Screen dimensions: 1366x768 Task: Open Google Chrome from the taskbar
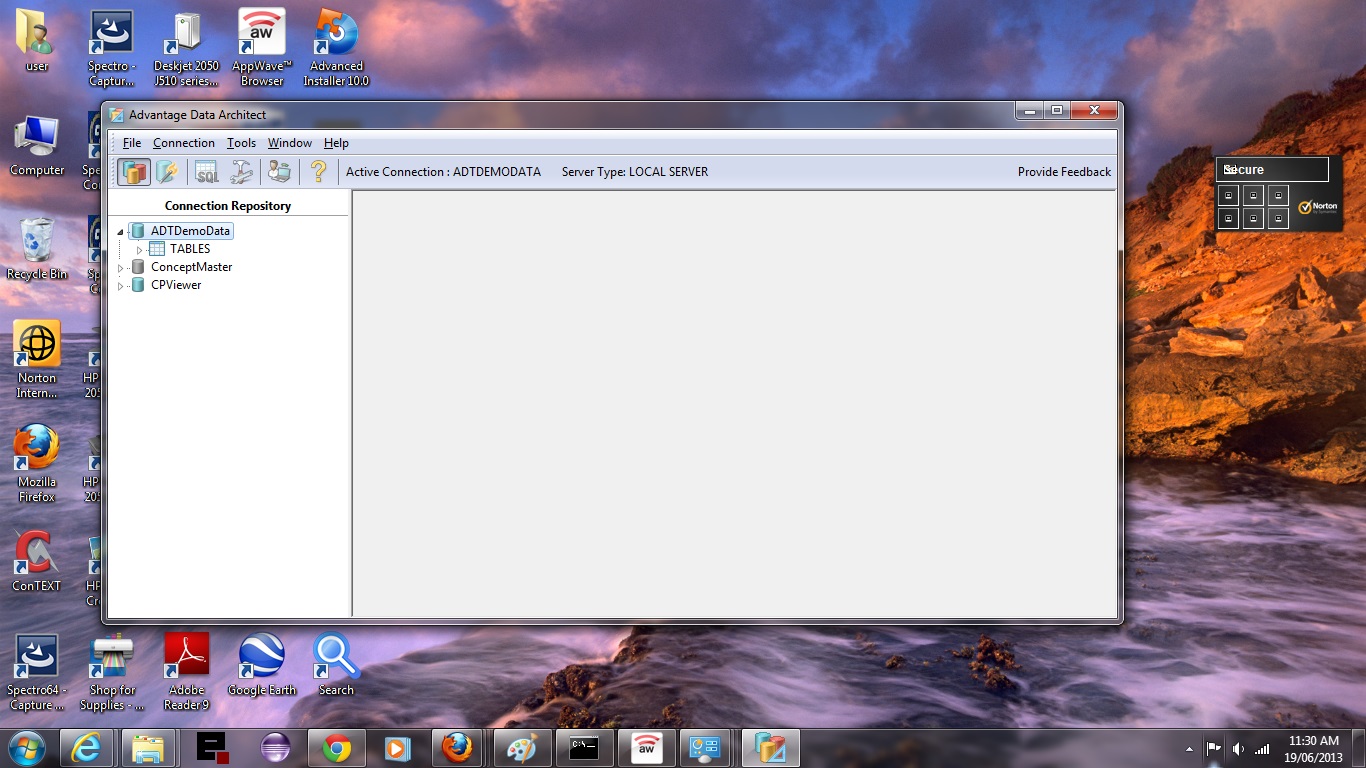(x=337, y=748)
